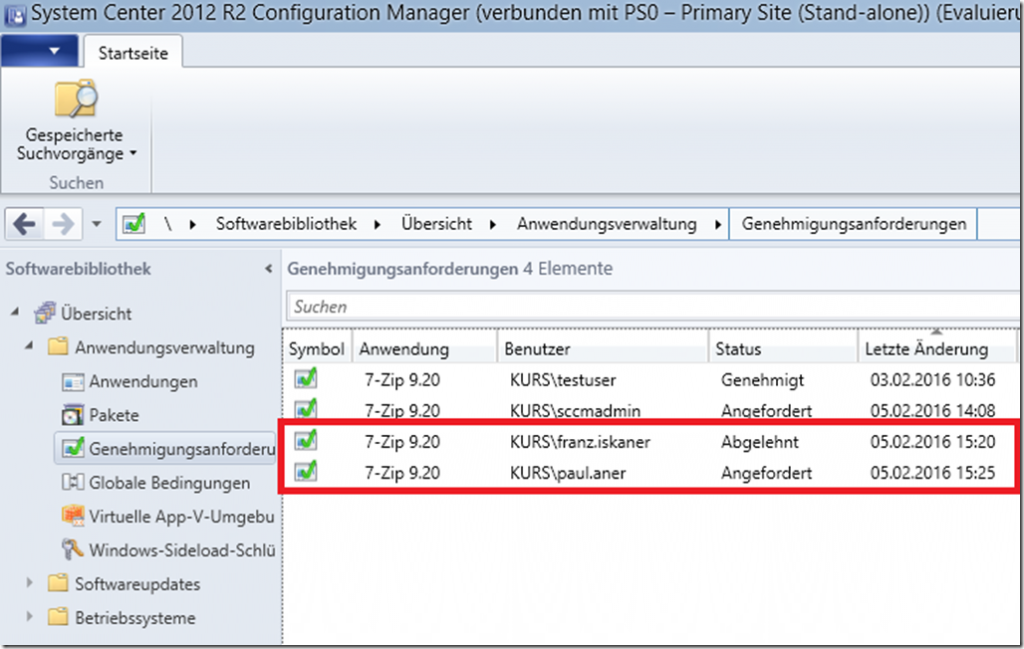The height and width of the screenshot is (649, 1024).
Task: Click the Übersicht node icon in tree
Action: [x=45, y=314]
